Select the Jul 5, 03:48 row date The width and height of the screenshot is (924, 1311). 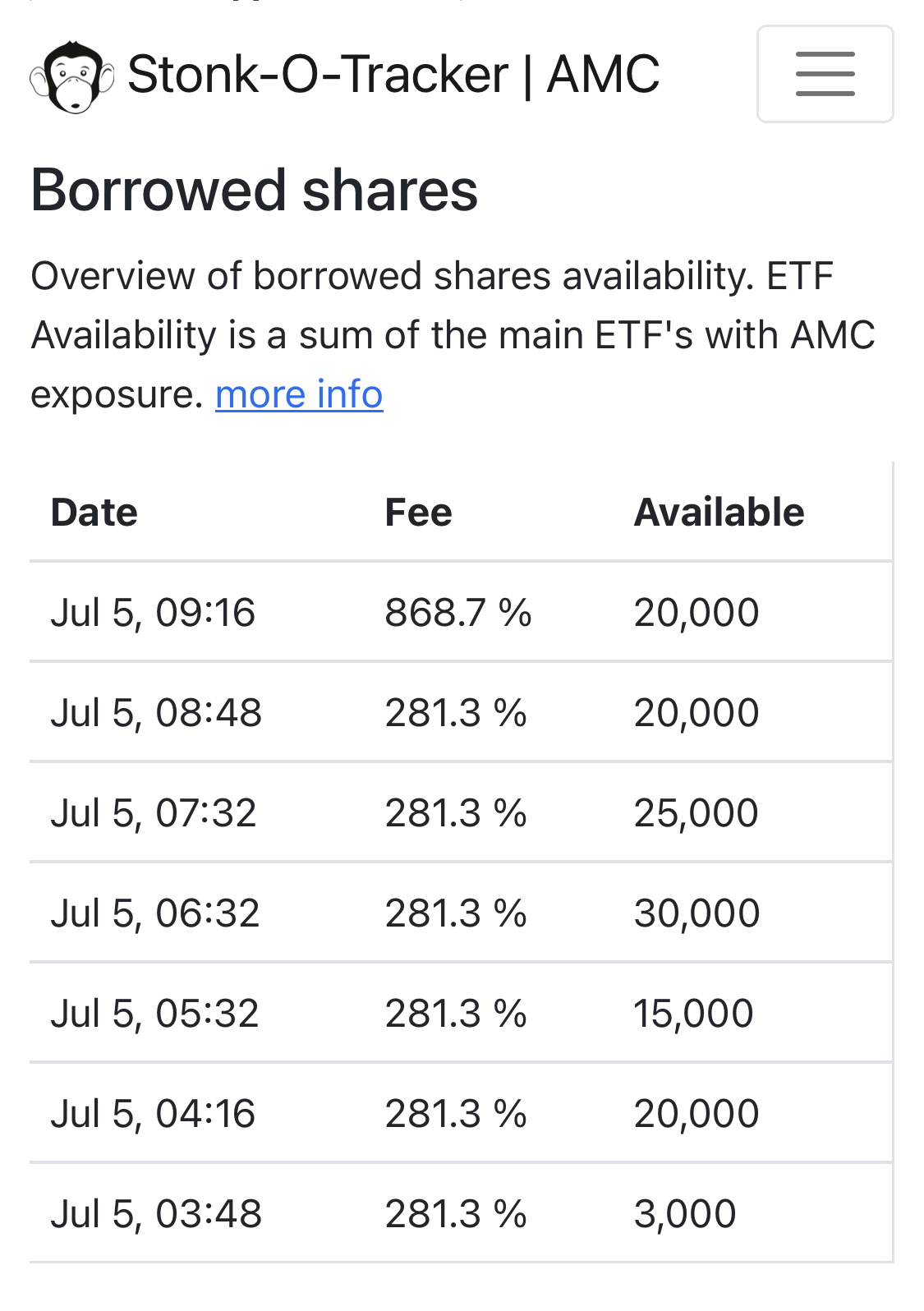[x=156, y=1214]
